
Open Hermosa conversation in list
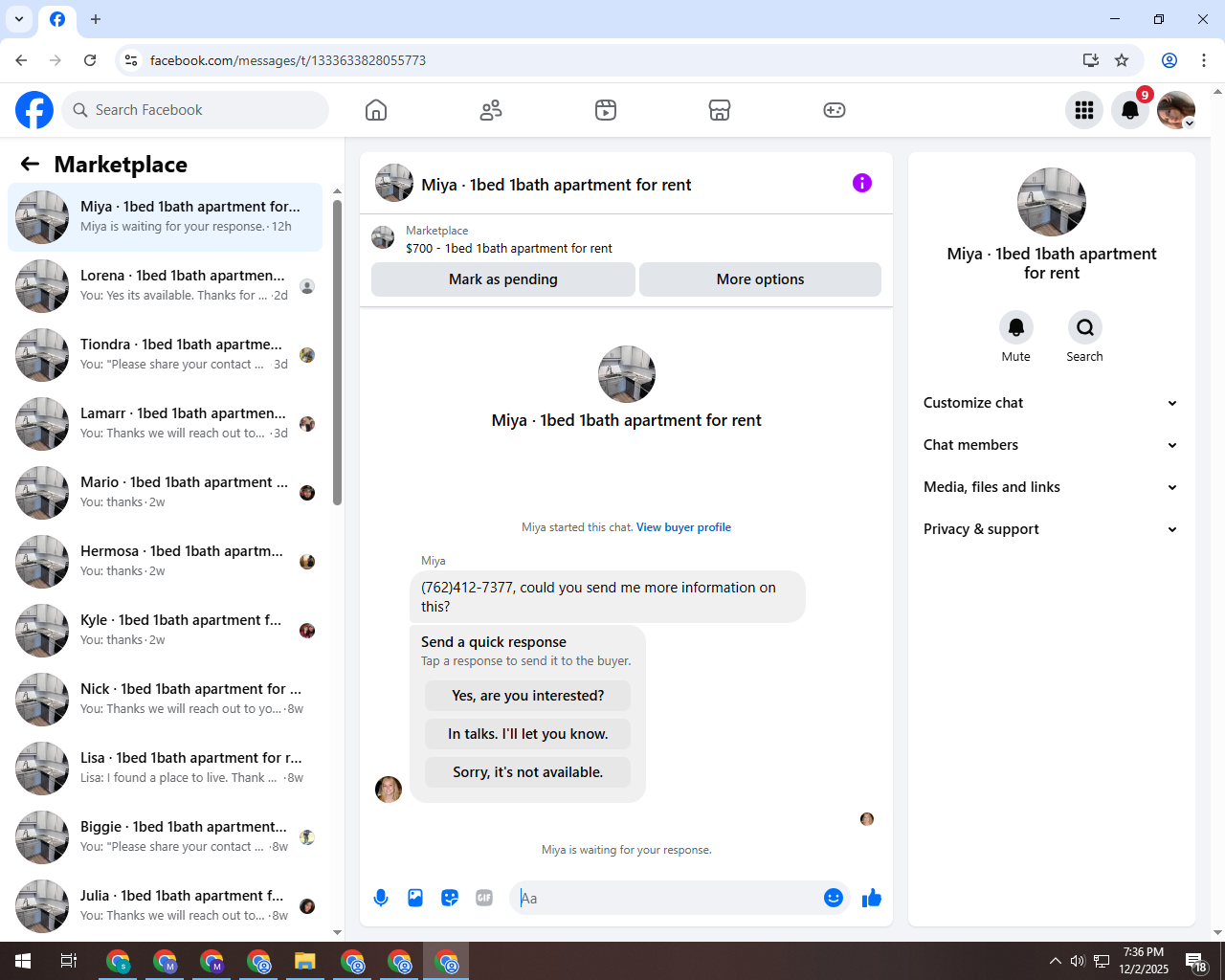pyautogui.click(x=165, y=562)
